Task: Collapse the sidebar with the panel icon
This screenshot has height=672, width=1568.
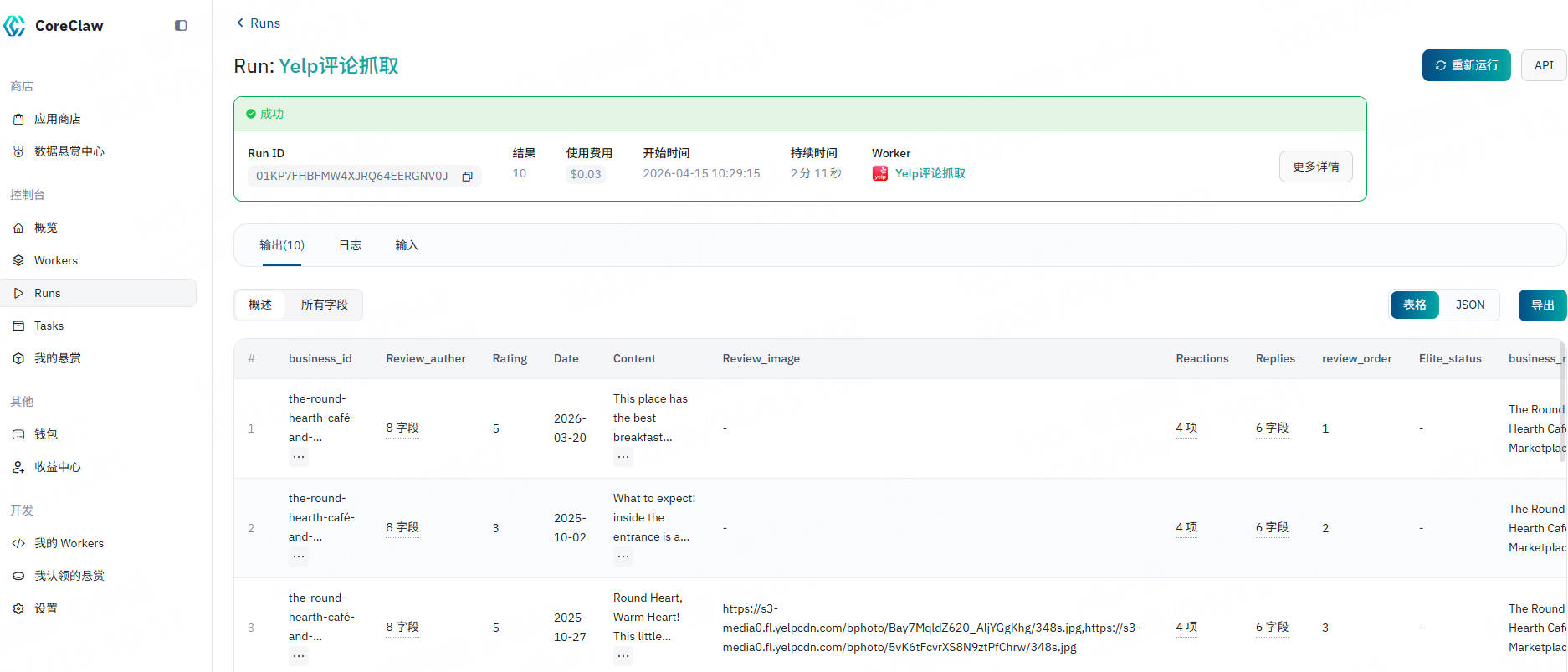Action: tap(180, 26)
